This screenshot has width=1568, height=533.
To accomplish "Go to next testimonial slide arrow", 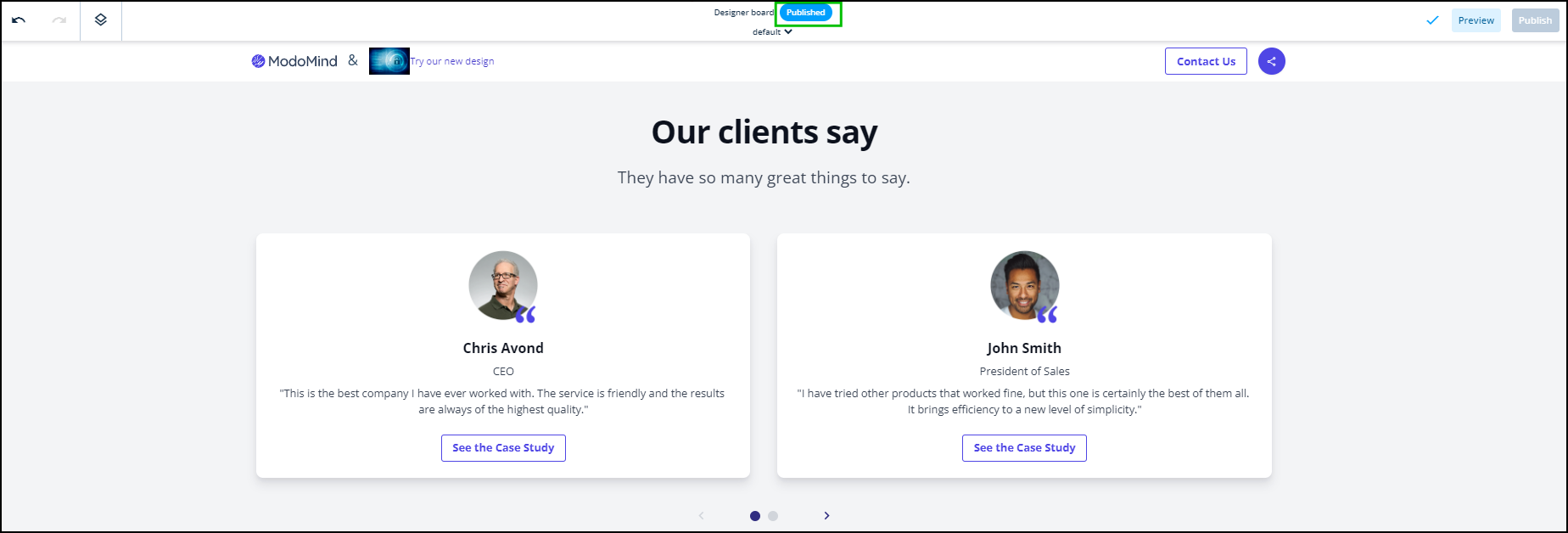I will (x=826, y=516).
